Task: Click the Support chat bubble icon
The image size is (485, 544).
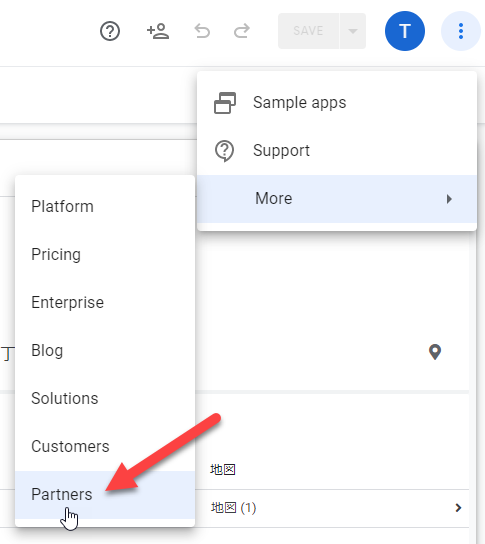Action: (224, 151)
